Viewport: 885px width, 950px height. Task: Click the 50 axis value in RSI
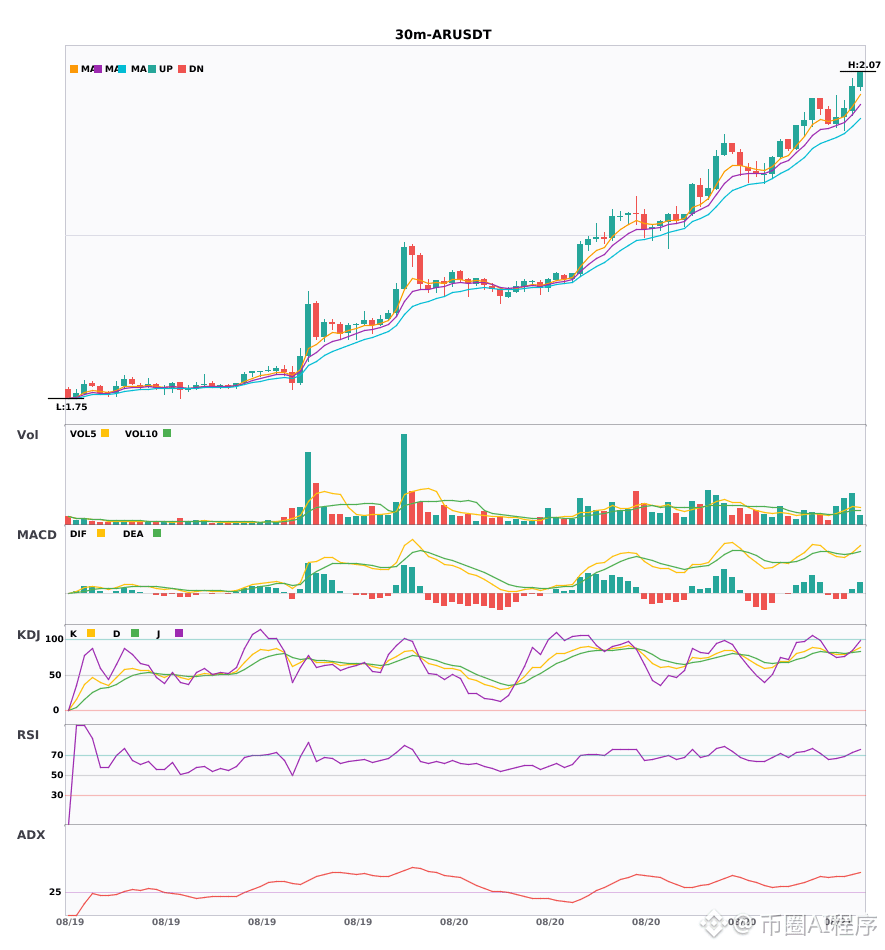click(x=57, y=775)
